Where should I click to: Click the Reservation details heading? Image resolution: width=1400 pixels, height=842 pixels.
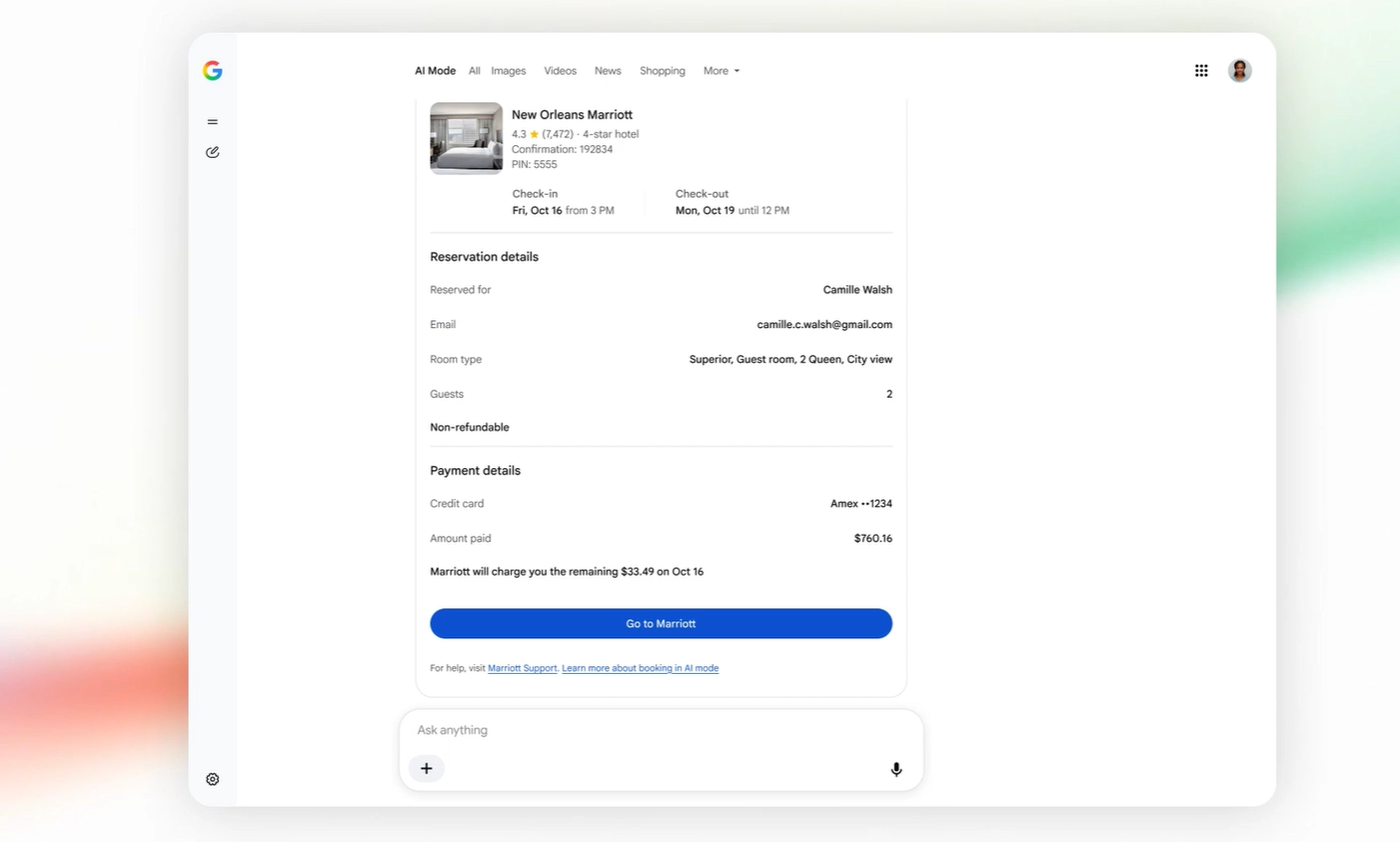click(x=484, y=256)
